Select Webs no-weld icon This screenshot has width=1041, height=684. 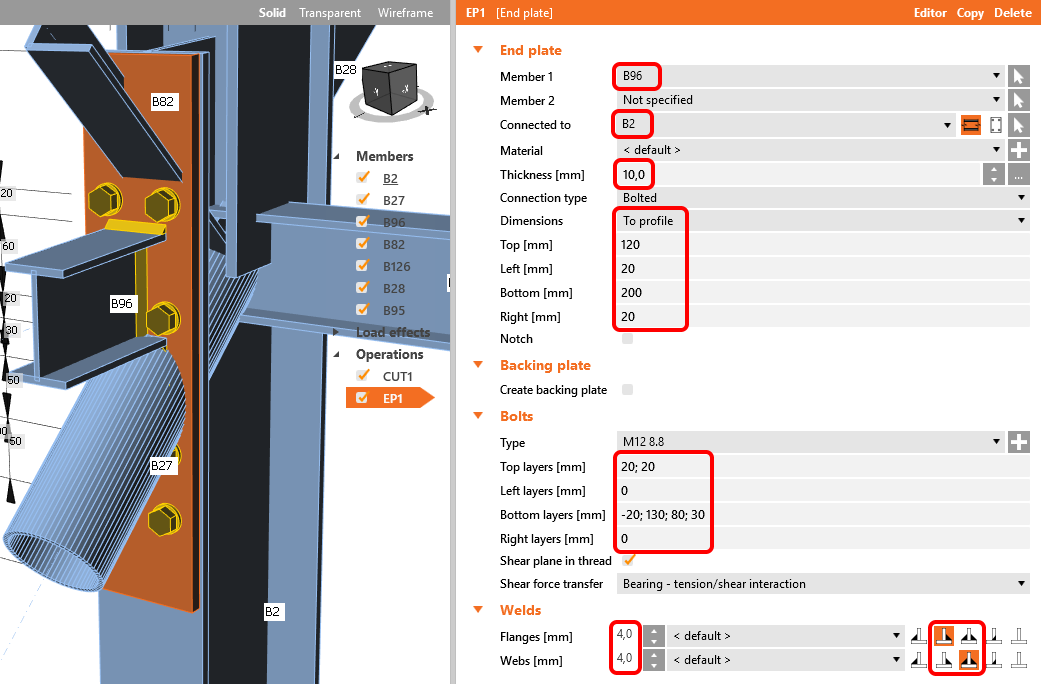[x=1019, y=660]
